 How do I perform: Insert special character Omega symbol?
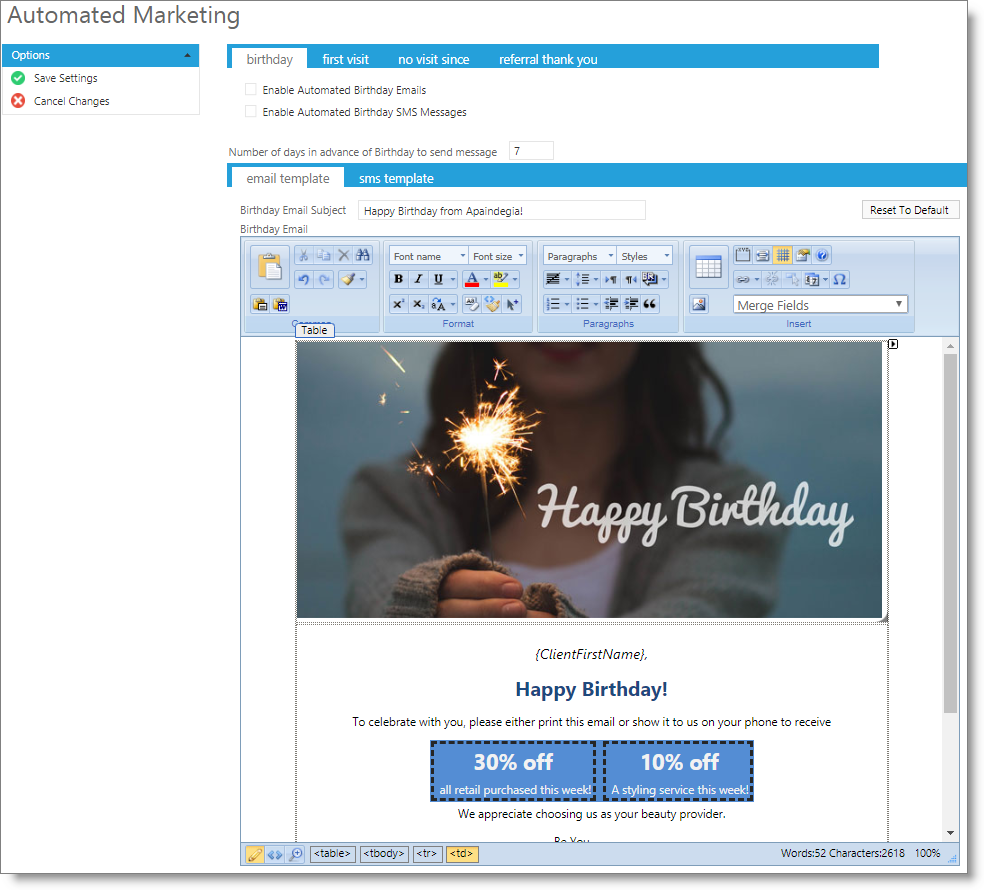click(840, 279)
